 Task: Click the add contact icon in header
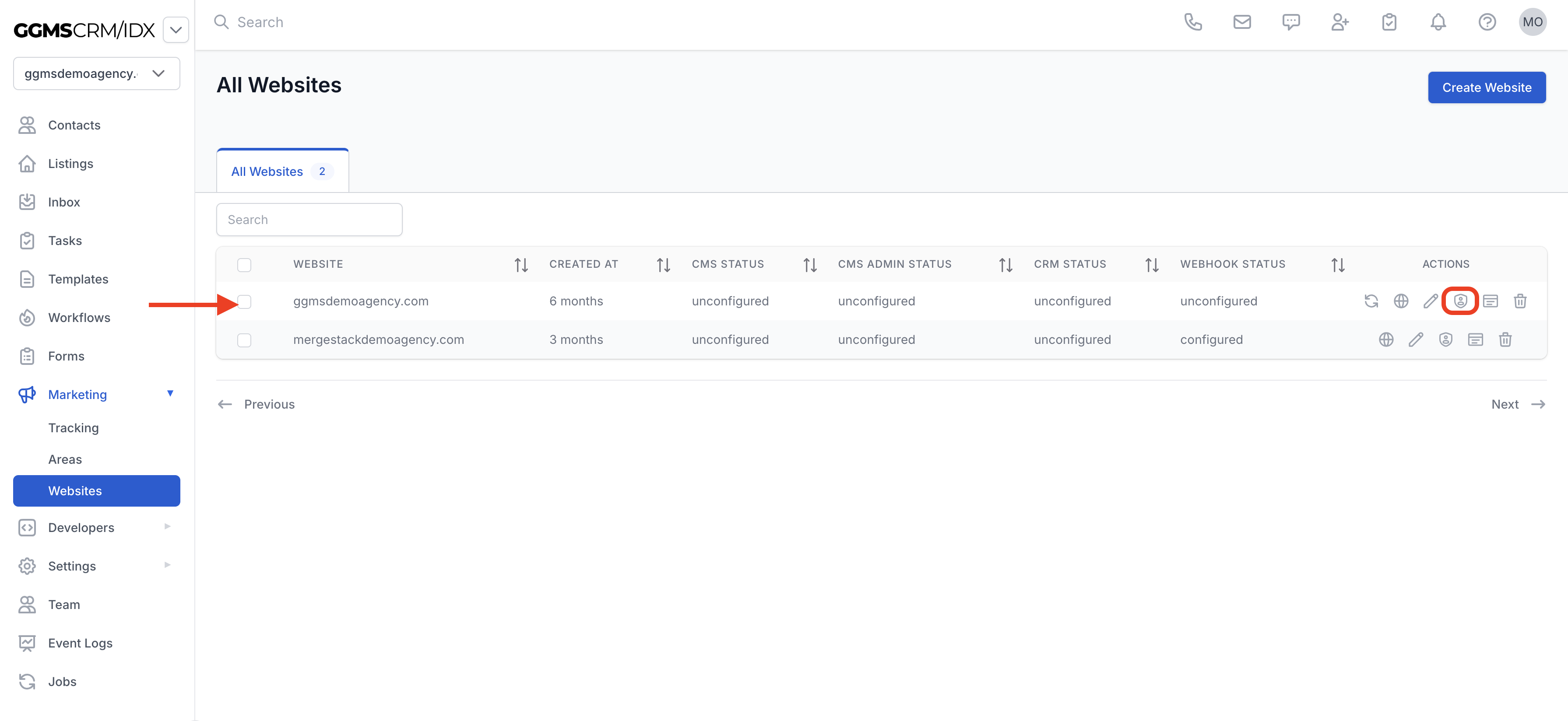point(1339,22)
